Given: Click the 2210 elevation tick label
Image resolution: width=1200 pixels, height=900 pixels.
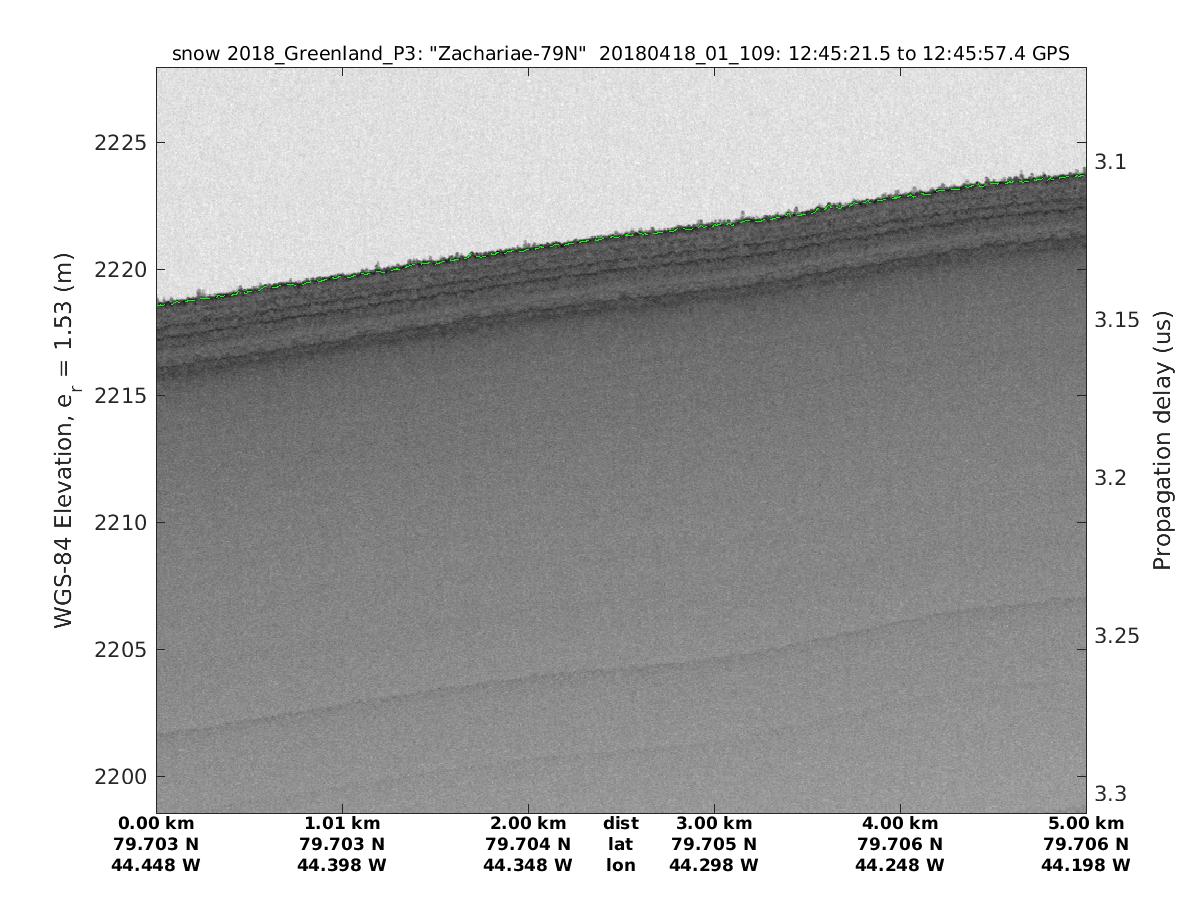Looking at the screenshot, I should [121, 523].
